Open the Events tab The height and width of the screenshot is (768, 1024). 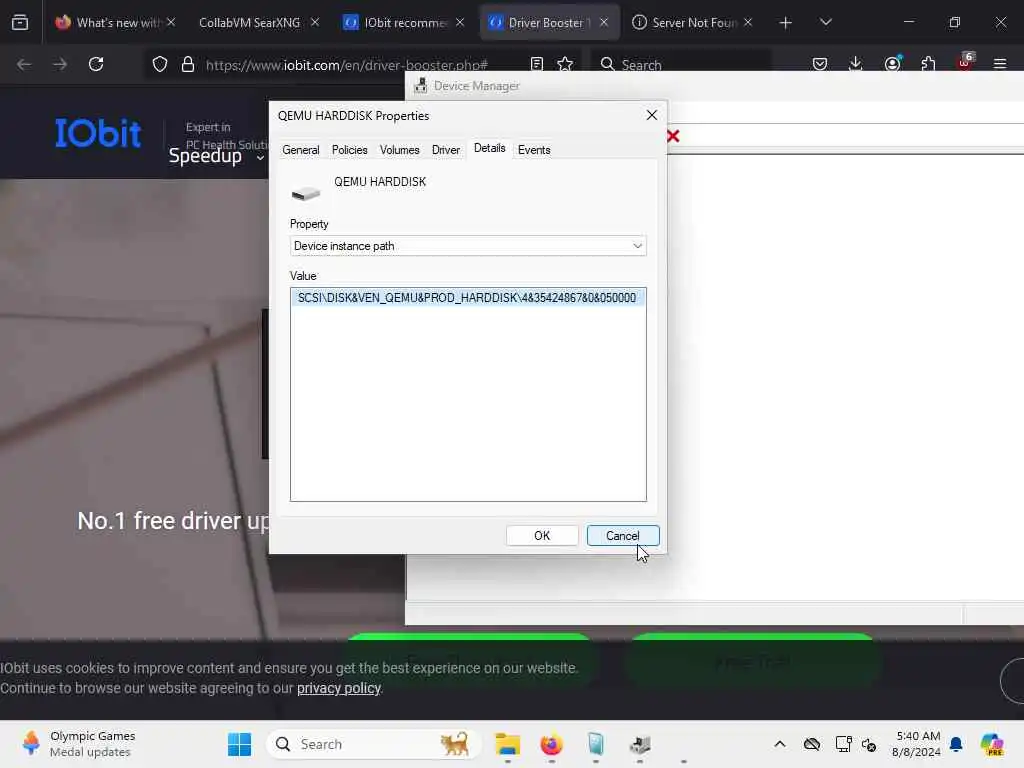[x=534, y=150]
